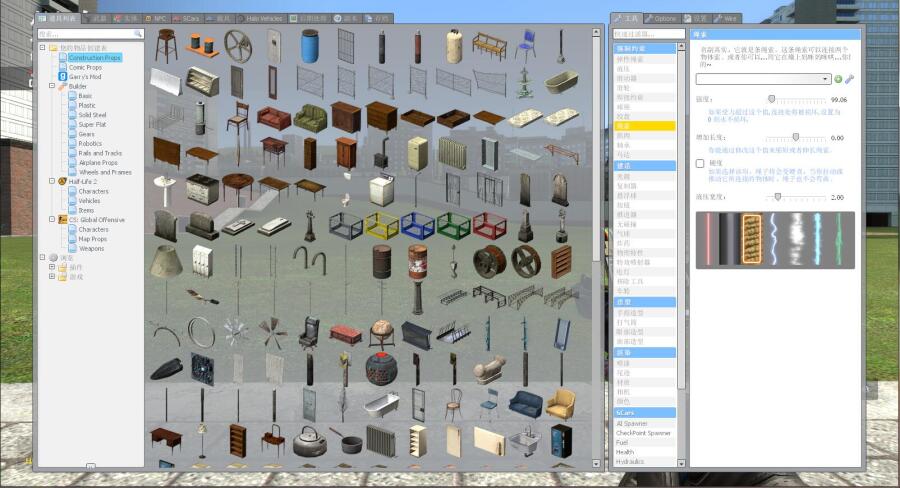Select the AI Spawner tool
Screen dimensions: 900x488
(633, 423)
